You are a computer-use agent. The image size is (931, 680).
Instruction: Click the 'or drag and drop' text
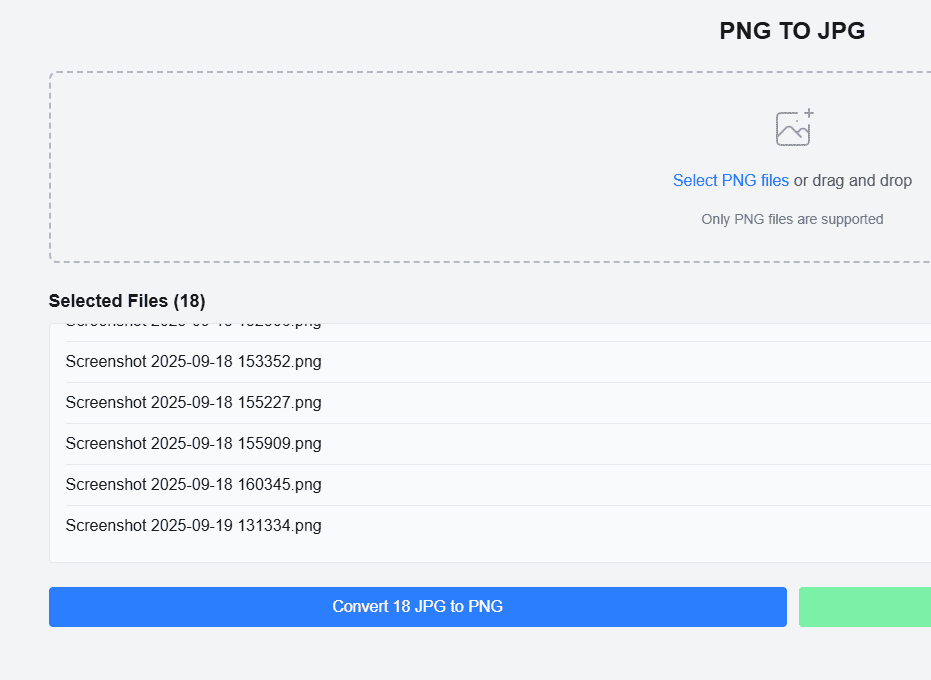coord(853,181)
